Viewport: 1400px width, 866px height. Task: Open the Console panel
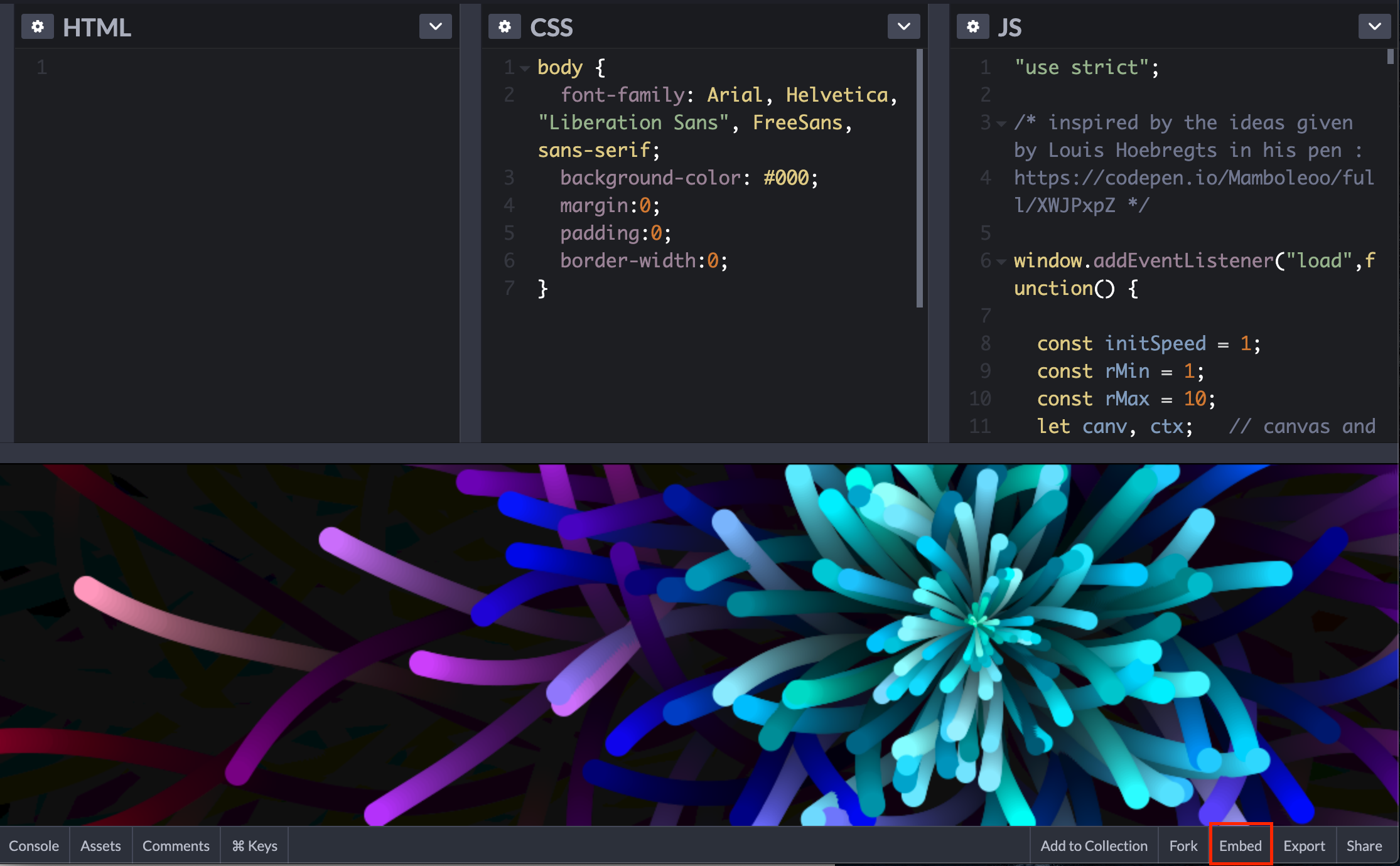point(34,846)
